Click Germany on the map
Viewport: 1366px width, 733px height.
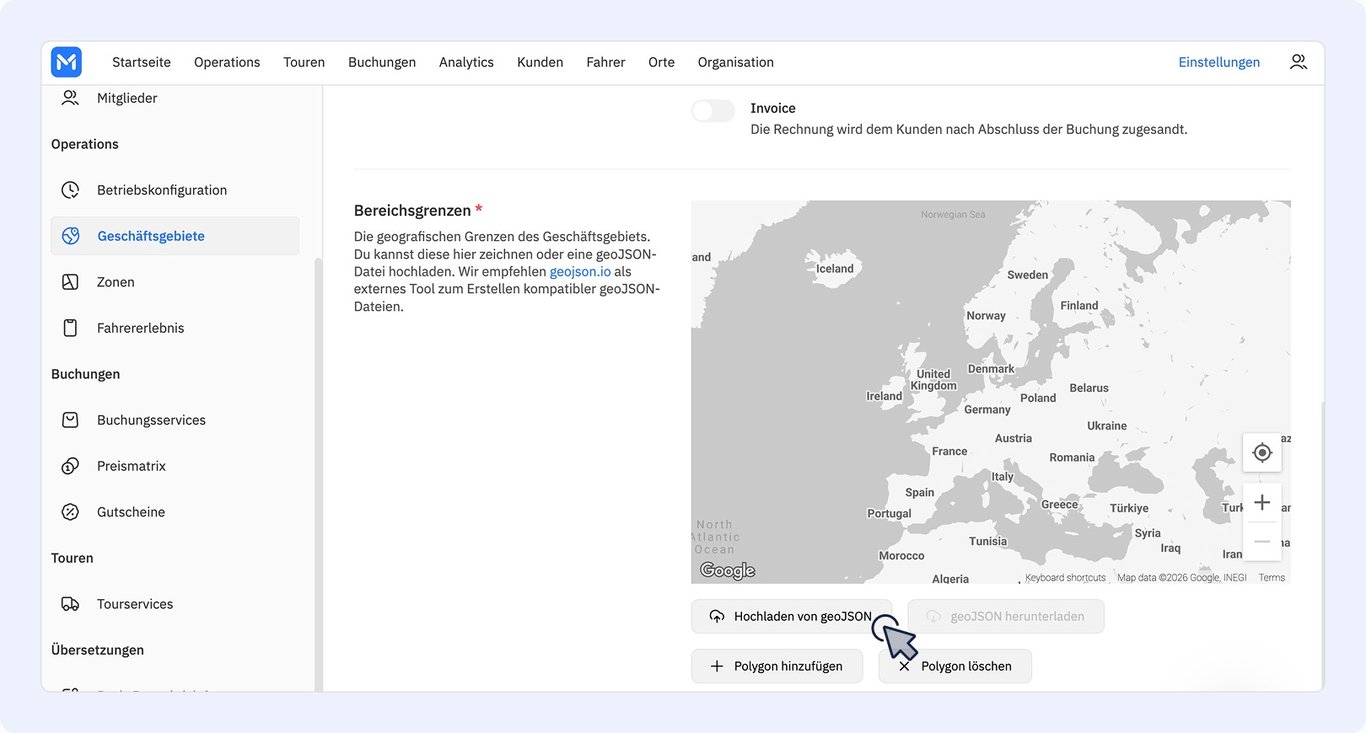coord(987,410)
